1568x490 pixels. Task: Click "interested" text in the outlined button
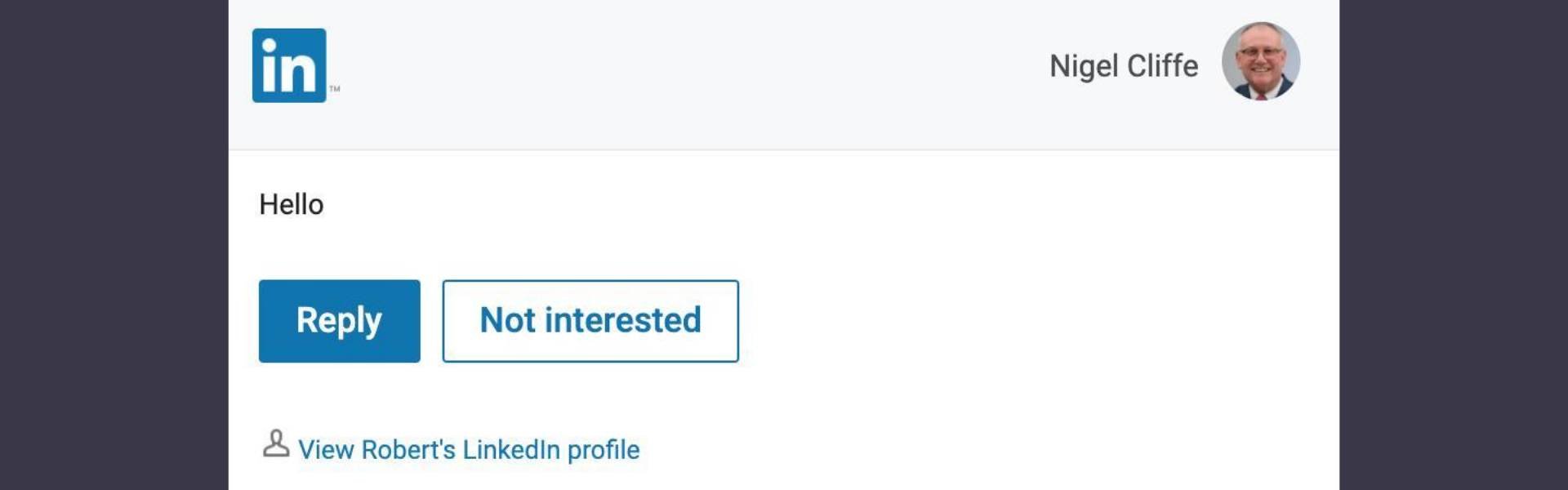pos(622,320)
